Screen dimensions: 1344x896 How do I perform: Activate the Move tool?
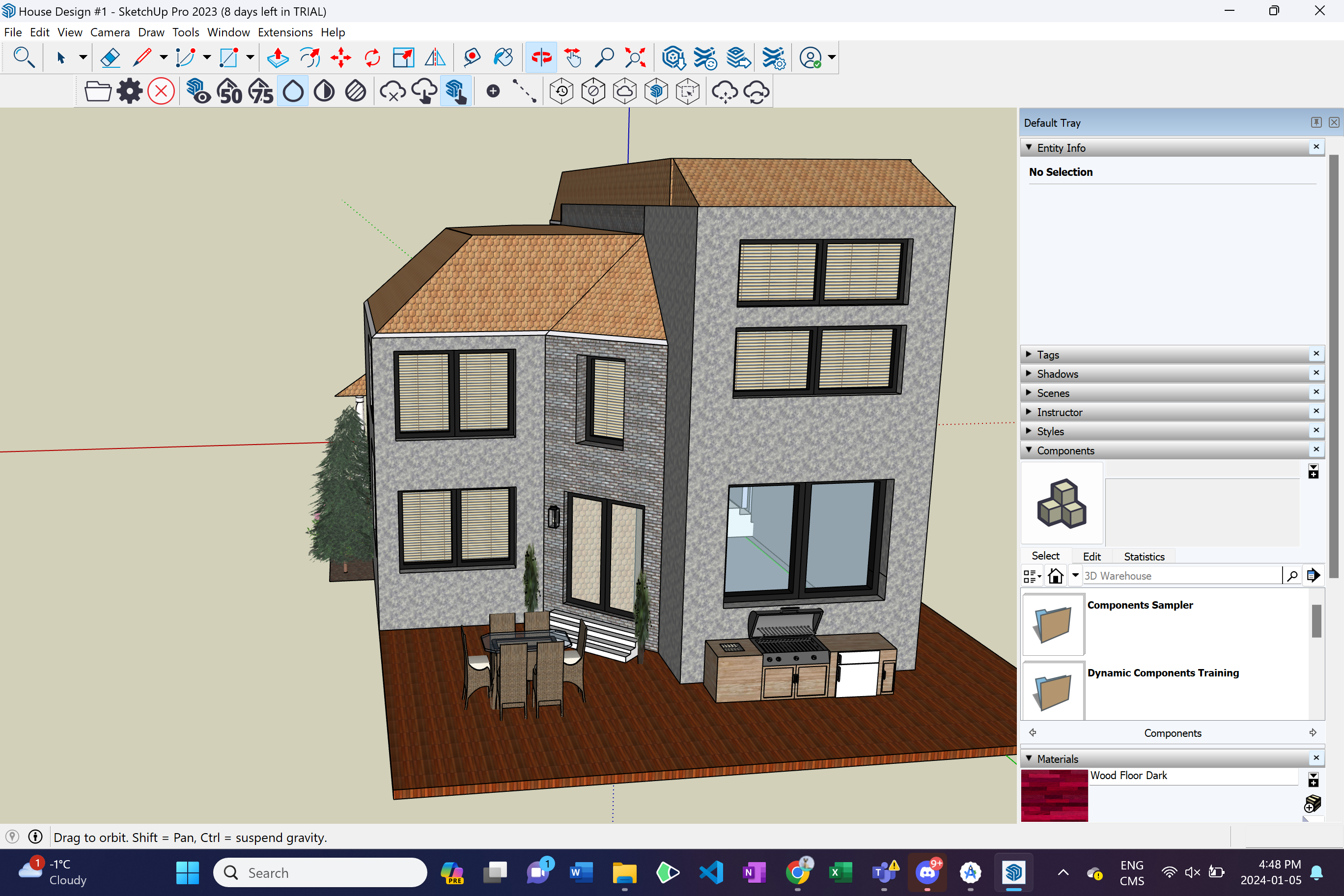click(340, 57)
